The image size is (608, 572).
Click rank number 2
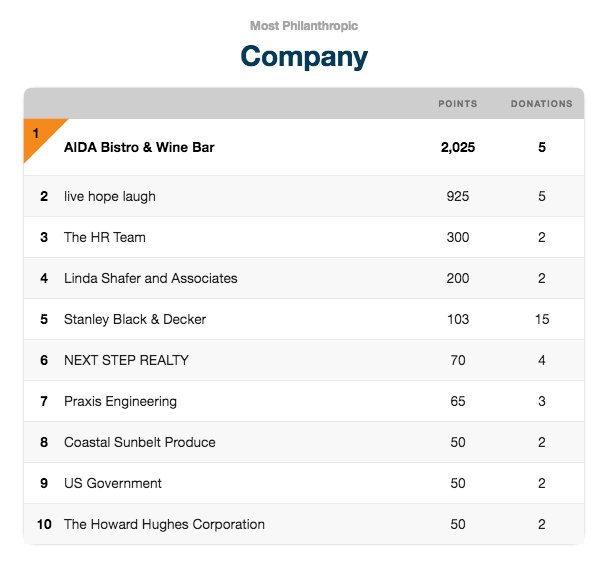tap(44, 196)
